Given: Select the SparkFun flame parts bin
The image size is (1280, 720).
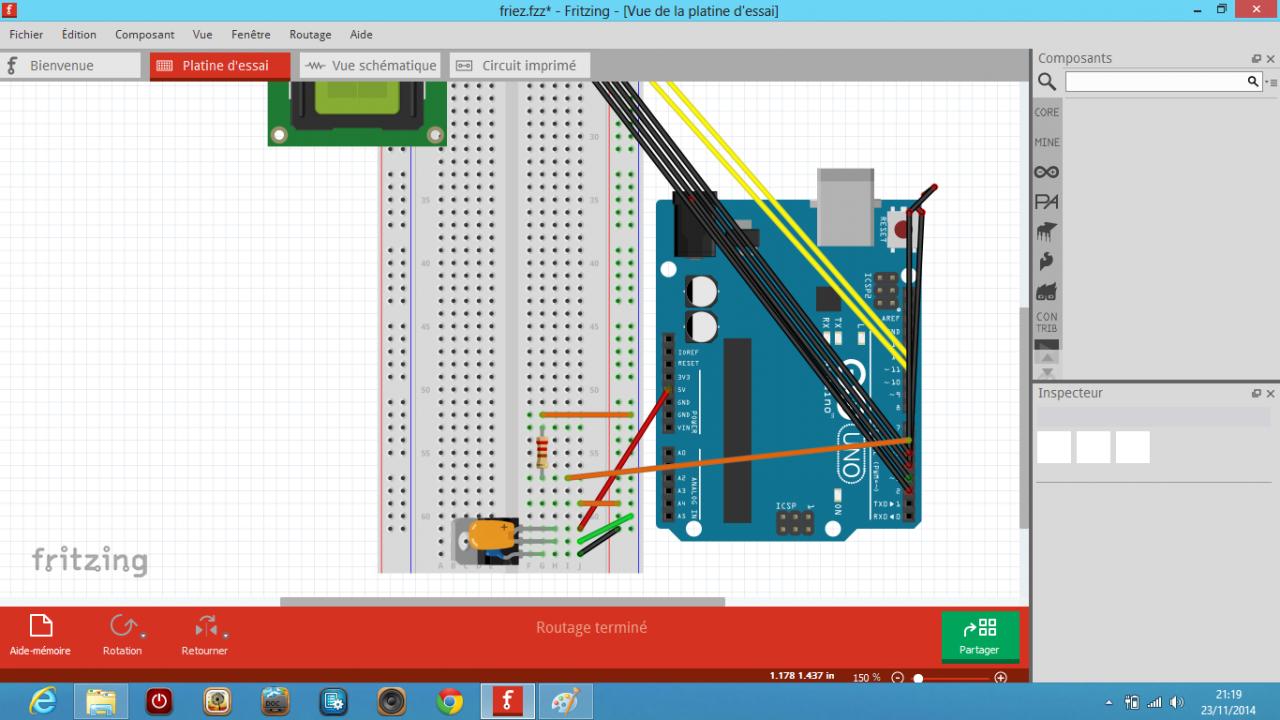Looking at the screenshot, I should tap(1047, 262).
